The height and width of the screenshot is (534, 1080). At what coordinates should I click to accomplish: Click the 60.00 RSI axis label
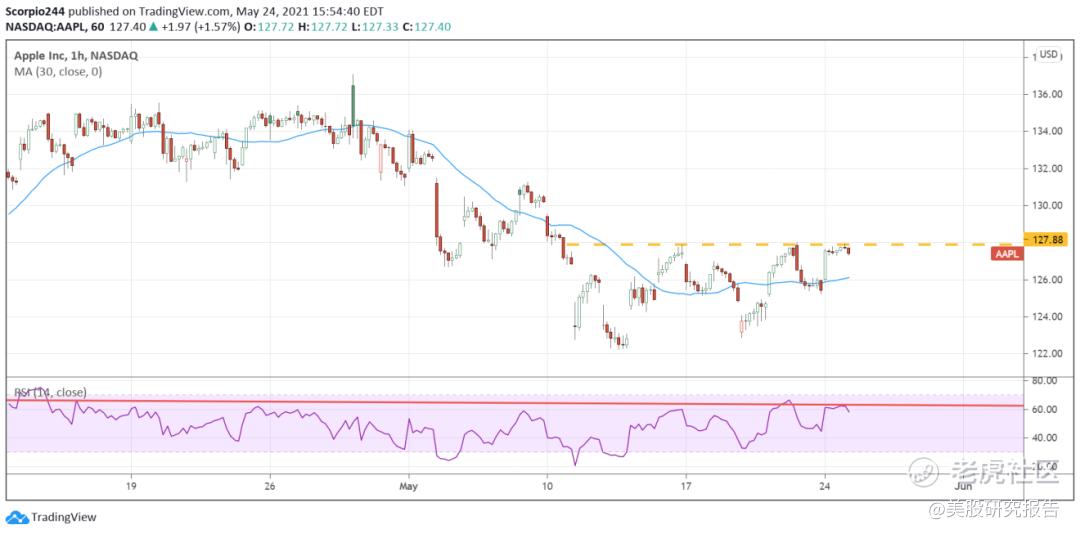pos(1043,409)
